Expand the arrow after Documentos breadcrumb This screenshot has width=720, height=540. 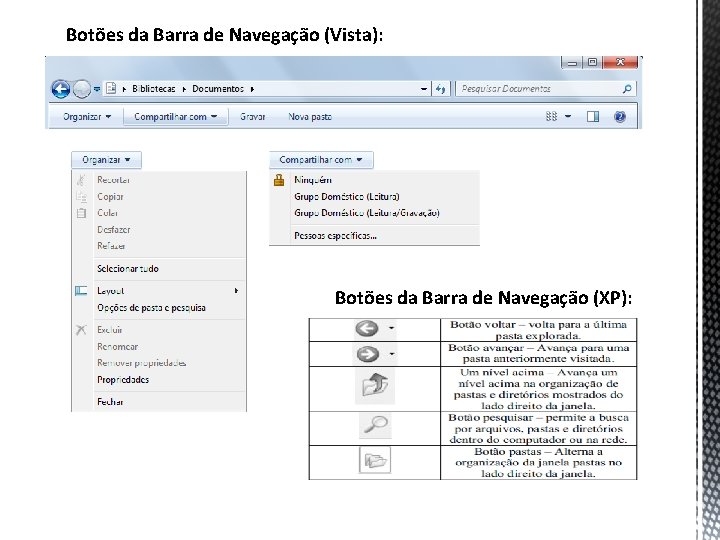click(252, 90)
